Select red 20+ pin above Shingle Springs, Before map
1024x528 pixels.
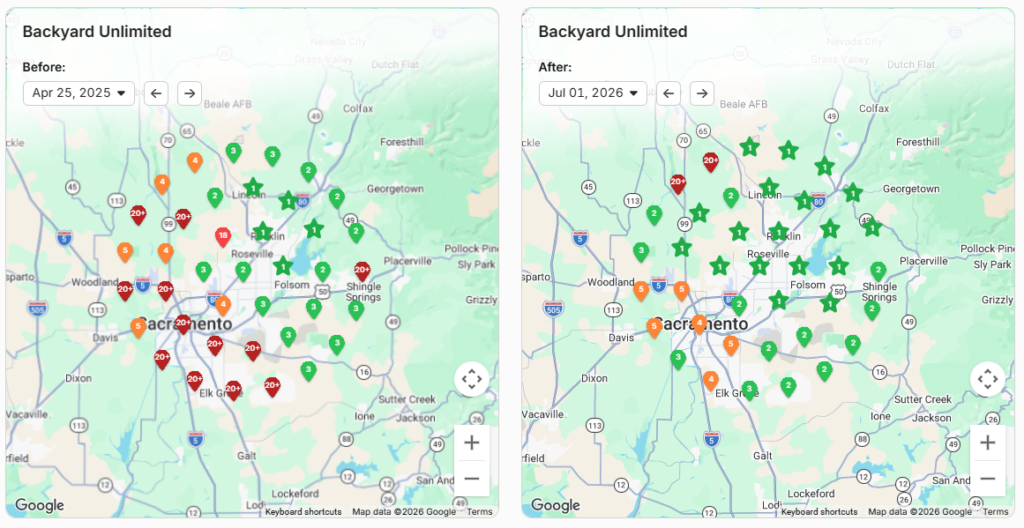[362, 271]
